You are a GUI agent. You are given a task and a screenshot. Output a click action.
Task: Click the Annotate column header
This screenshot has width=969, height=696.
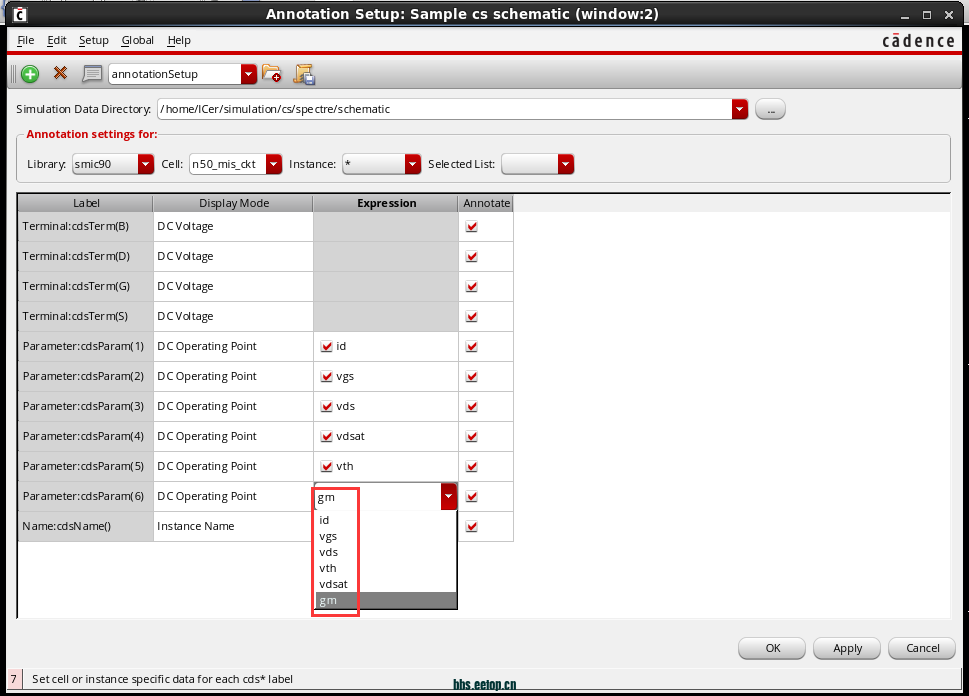pos(486,203)
